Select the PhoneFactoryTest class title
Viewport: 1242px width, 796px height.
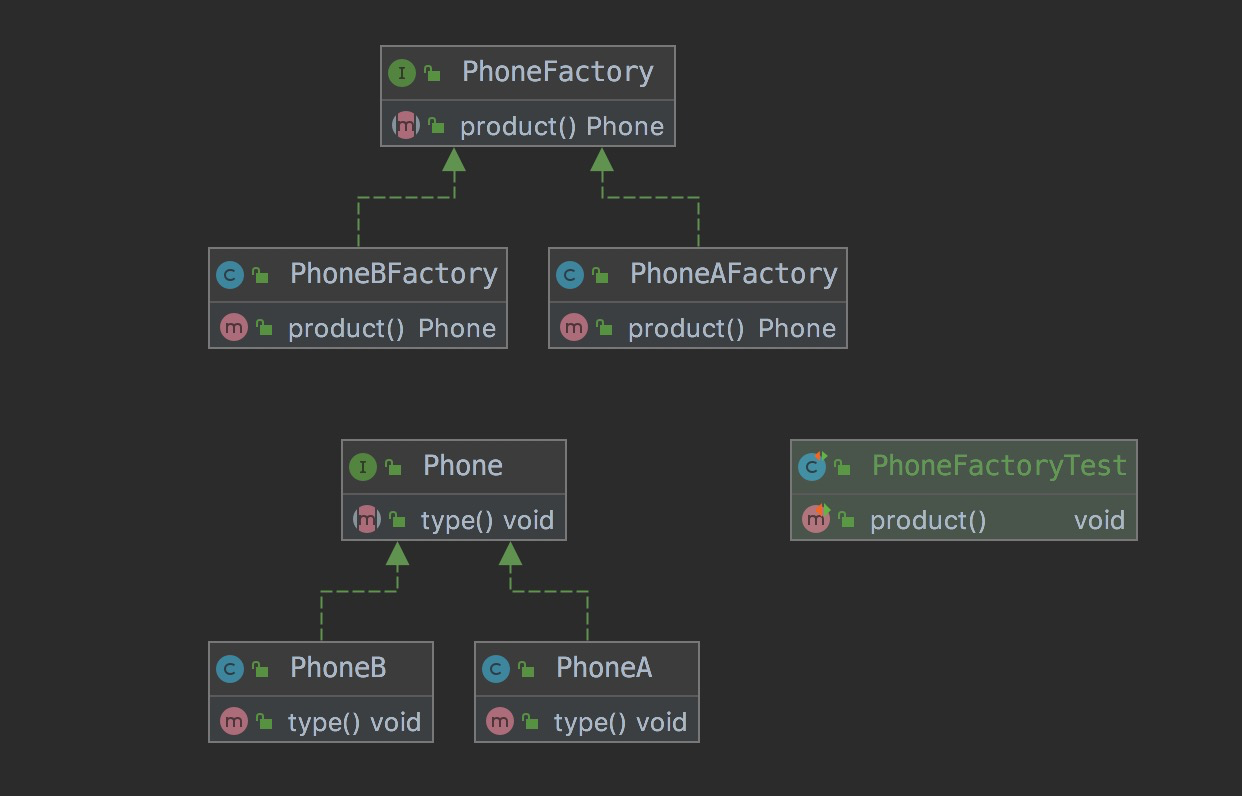tap(999, 466)
